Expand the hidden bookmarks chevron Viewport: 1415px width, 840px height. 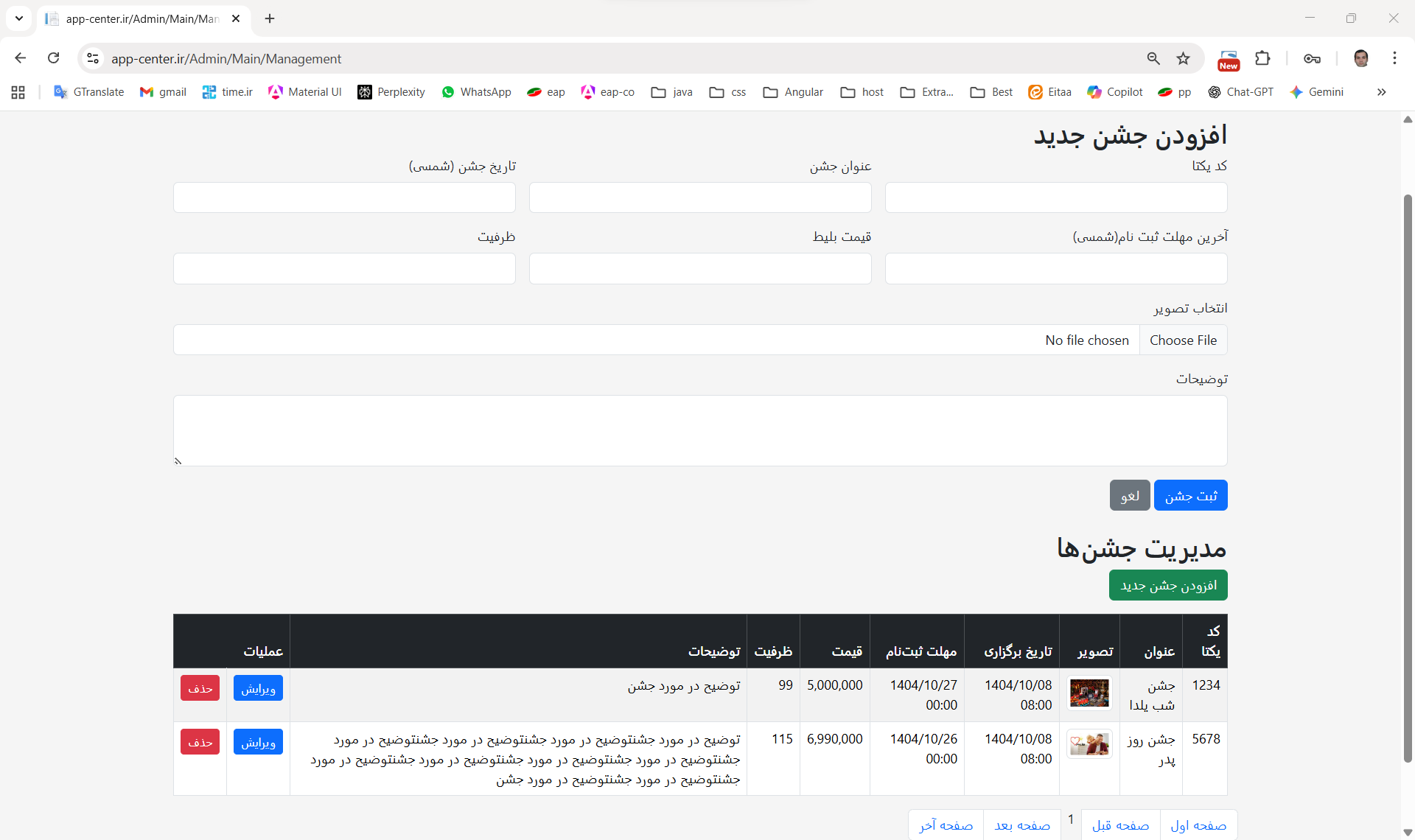(x=1381, y=92)
